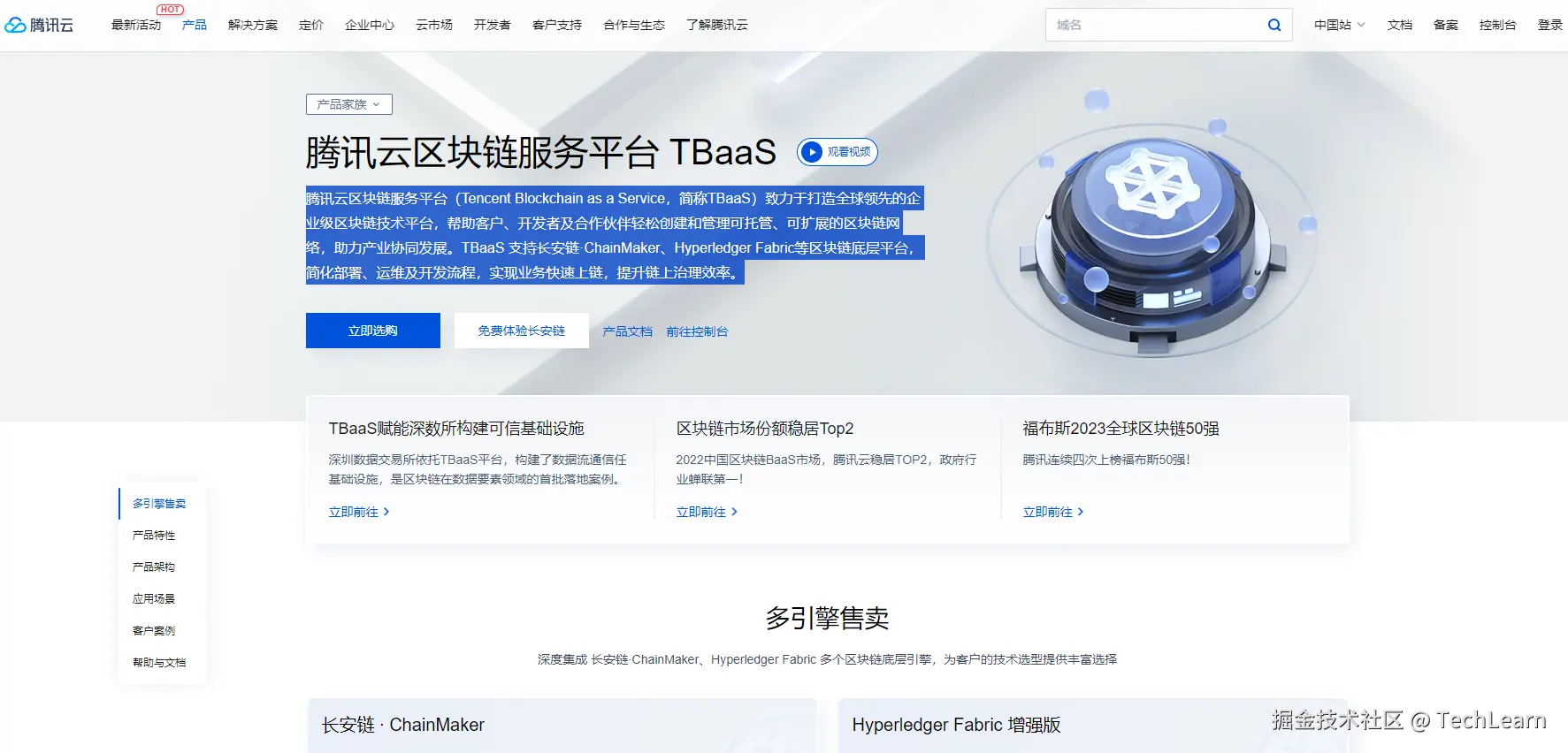
Task: Open the 产品文档 link
Action: coord(628,331)
